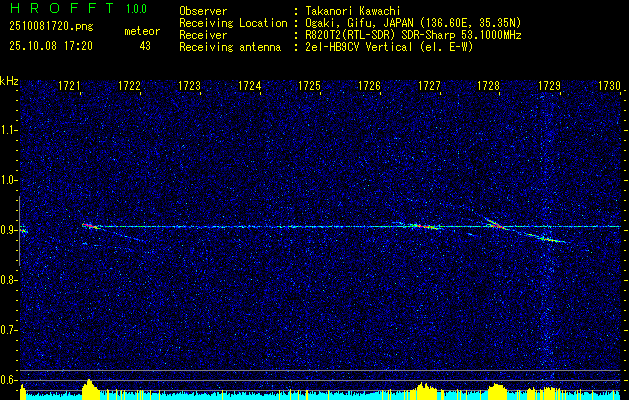This screenshot has width=629, height=400.
Task: Click the date stamp 25.10.08 17:20
Action: click(51, 46)
